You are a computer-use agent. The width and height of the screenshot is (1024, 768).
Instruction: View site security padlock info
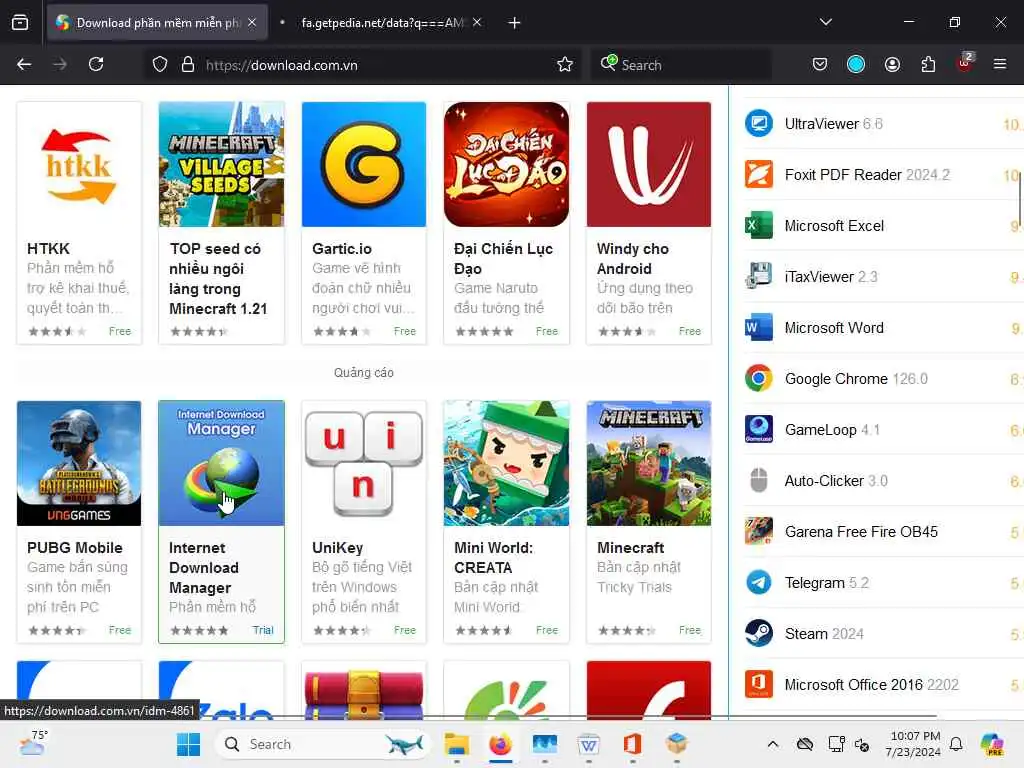pyautogui.click(x=187, y=65)
